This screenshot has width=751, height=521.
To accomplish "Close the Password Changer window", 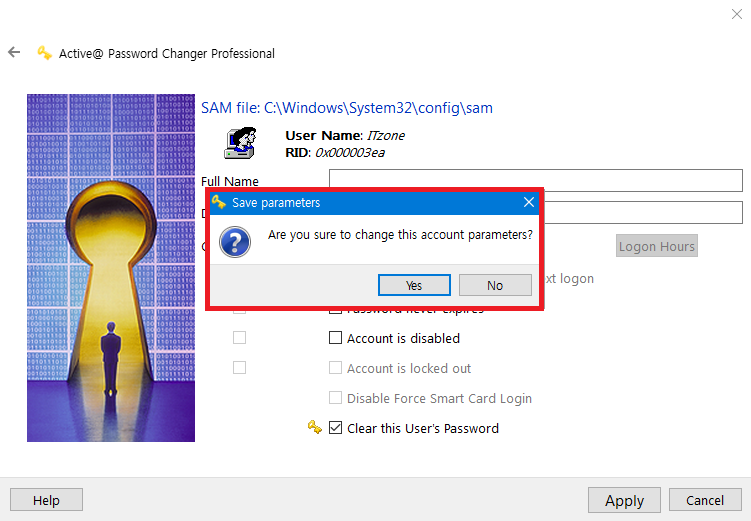I will [737, 14].
